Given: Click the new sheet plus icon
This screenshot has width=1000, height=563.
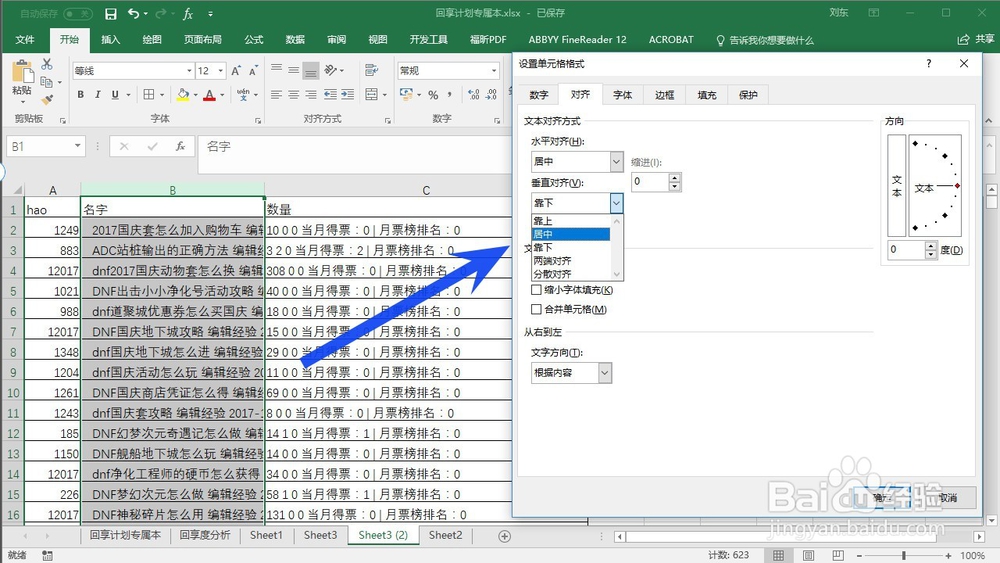Looking at the screenshot, I should [x=504, y=536].
